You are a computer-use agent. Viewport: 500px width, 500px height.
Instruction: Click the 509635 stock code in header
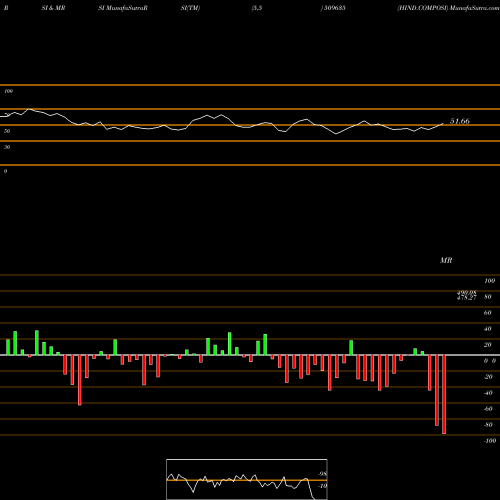[x=334, y=8]
